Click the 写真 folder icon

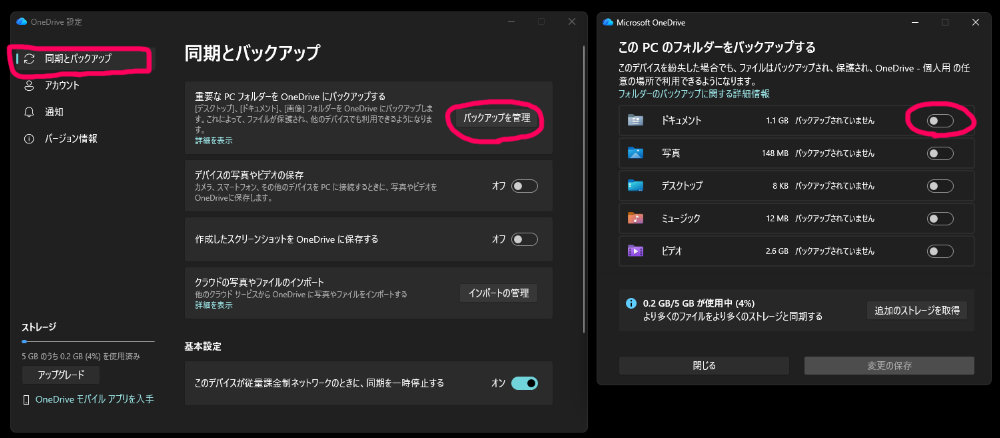click(x=636, y=153)
